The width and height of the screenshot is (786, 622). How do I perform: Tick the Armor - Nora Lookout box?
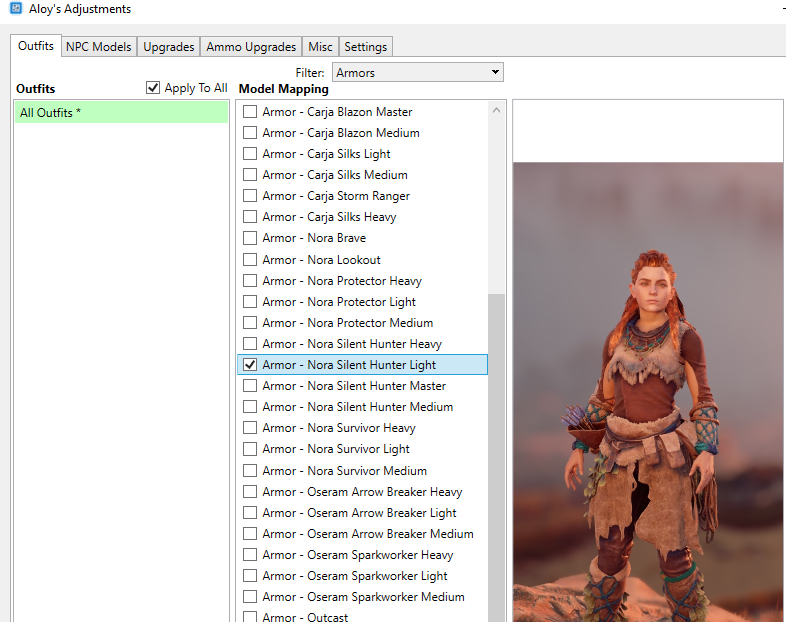pos(250,260)
